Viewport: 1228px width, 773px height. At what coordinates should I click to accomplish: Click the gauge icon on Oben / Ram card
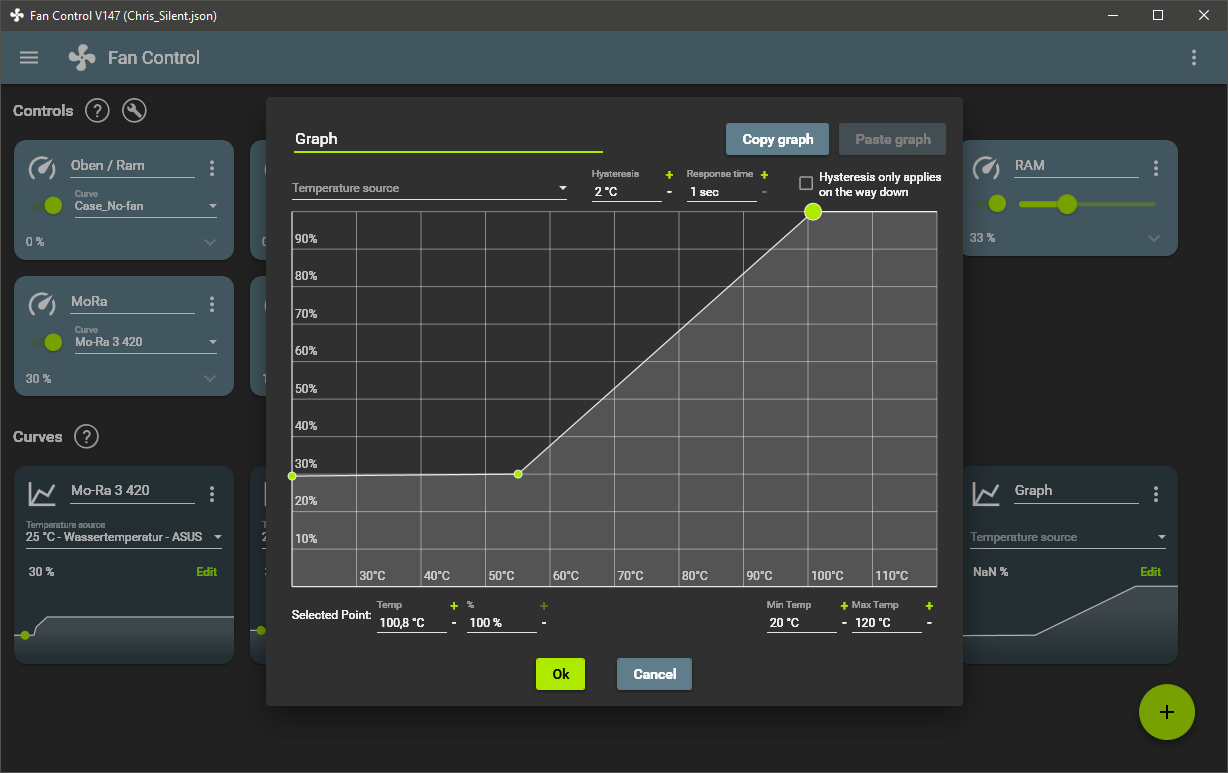[x=42, y=168]
